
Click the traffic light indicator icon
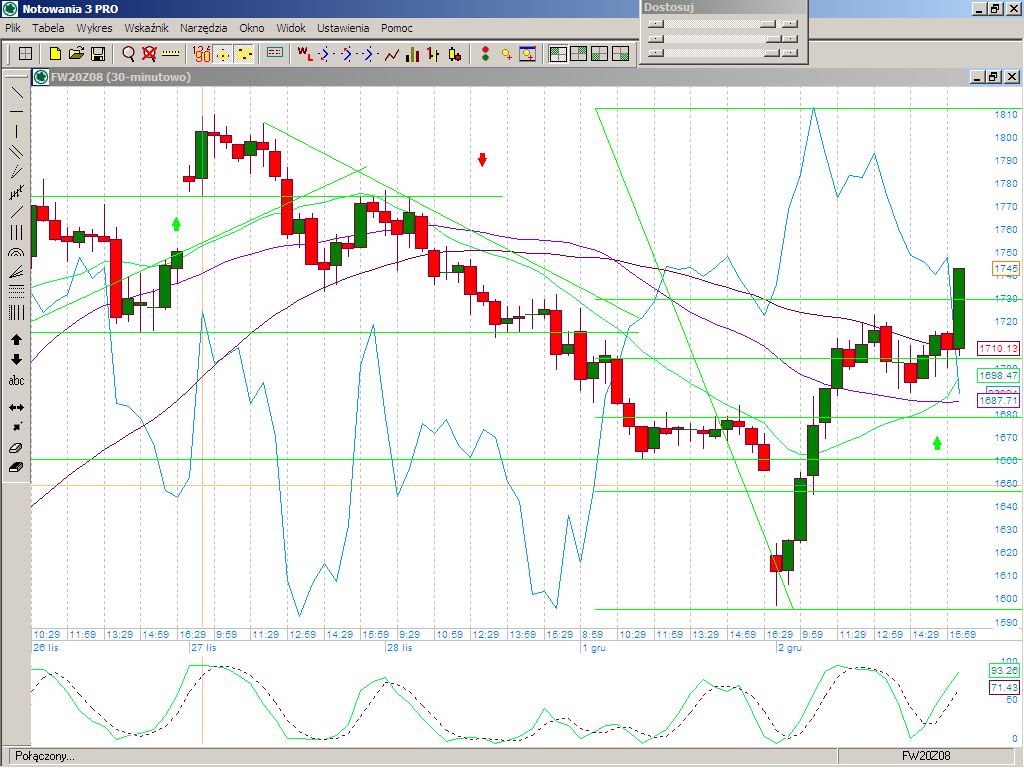pos(485,54)
